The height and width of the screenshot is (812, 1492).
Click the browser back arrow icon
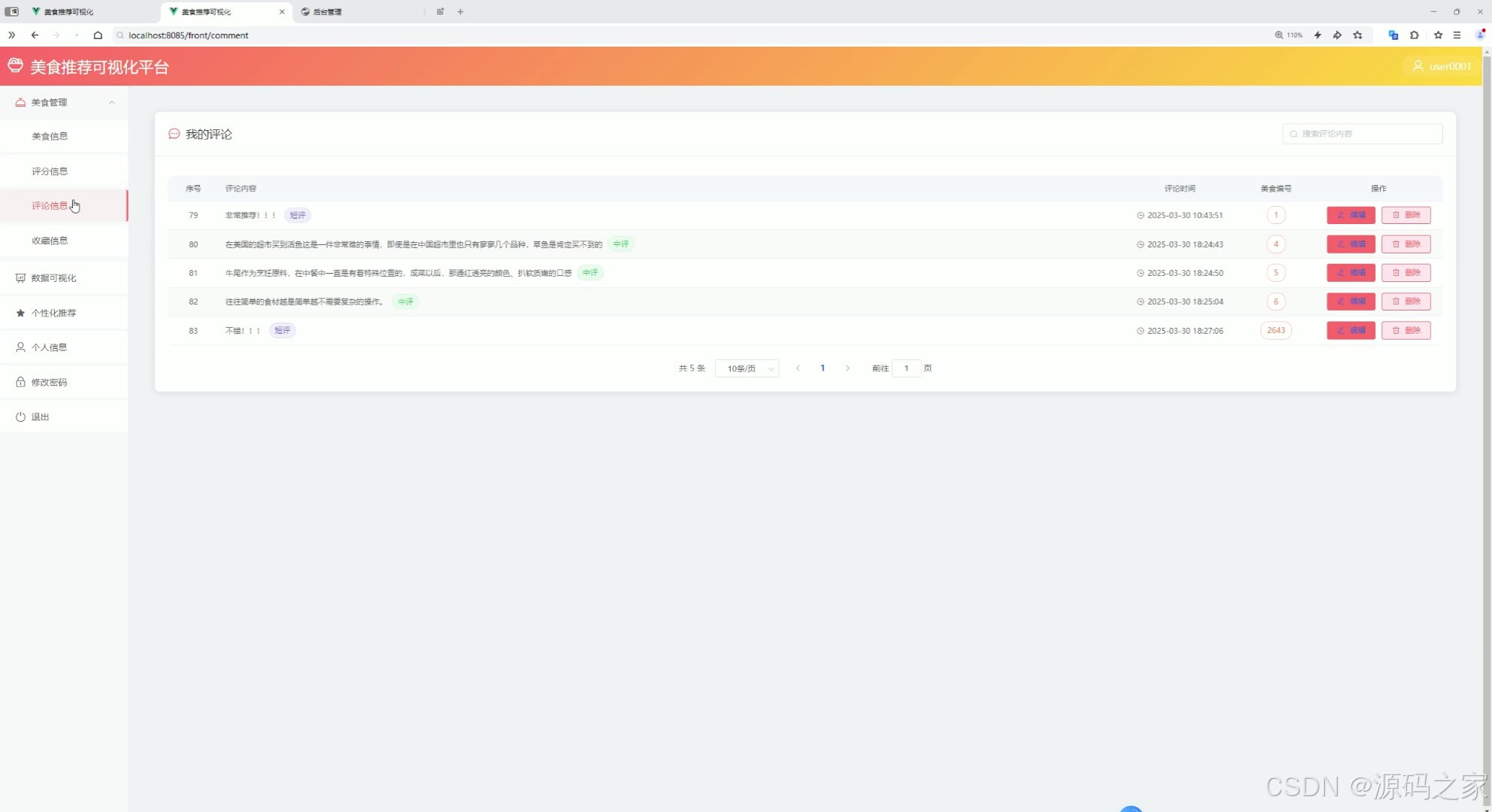[35, 35]
